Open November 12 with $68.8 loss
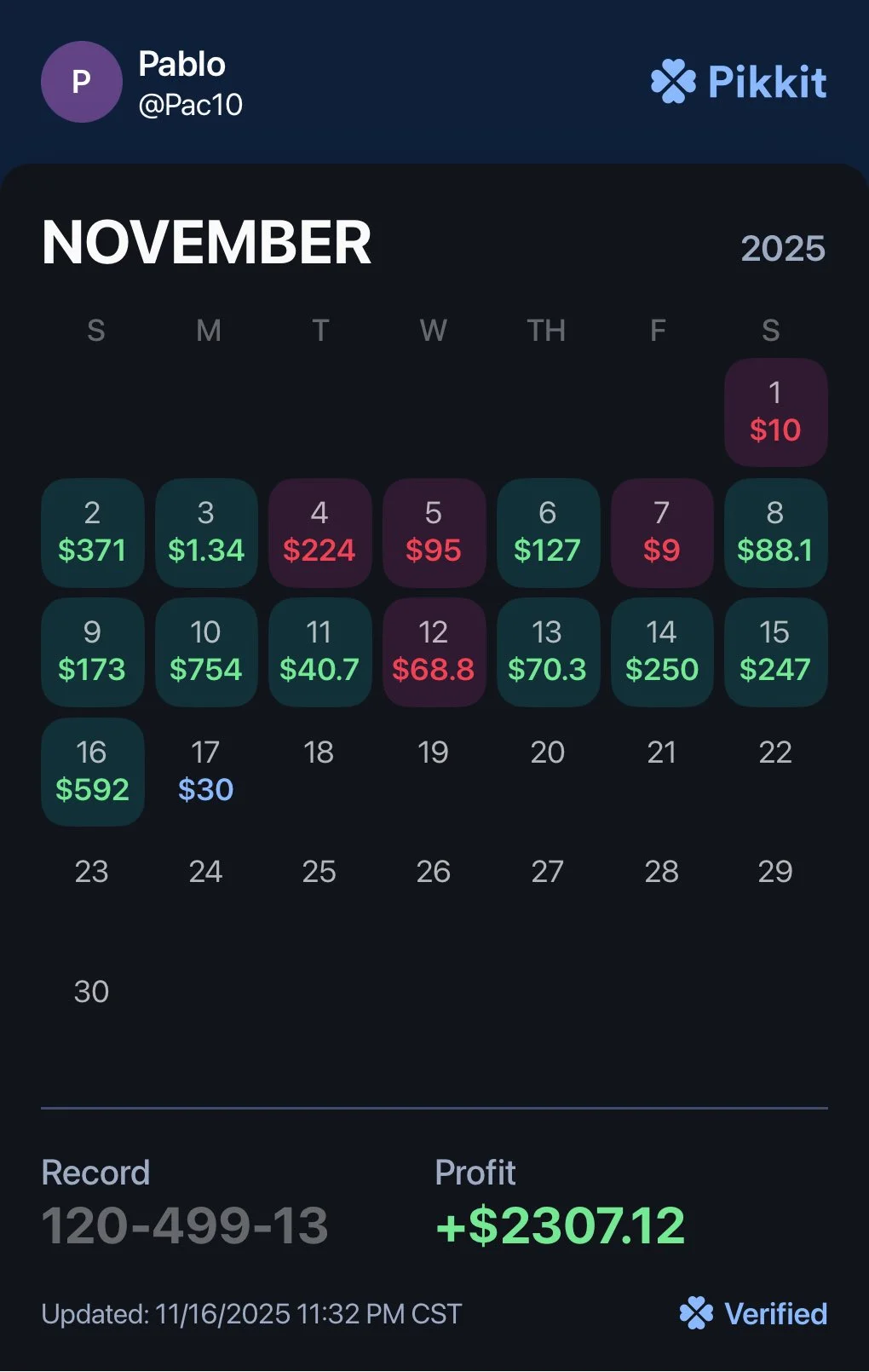 point(434,652)
